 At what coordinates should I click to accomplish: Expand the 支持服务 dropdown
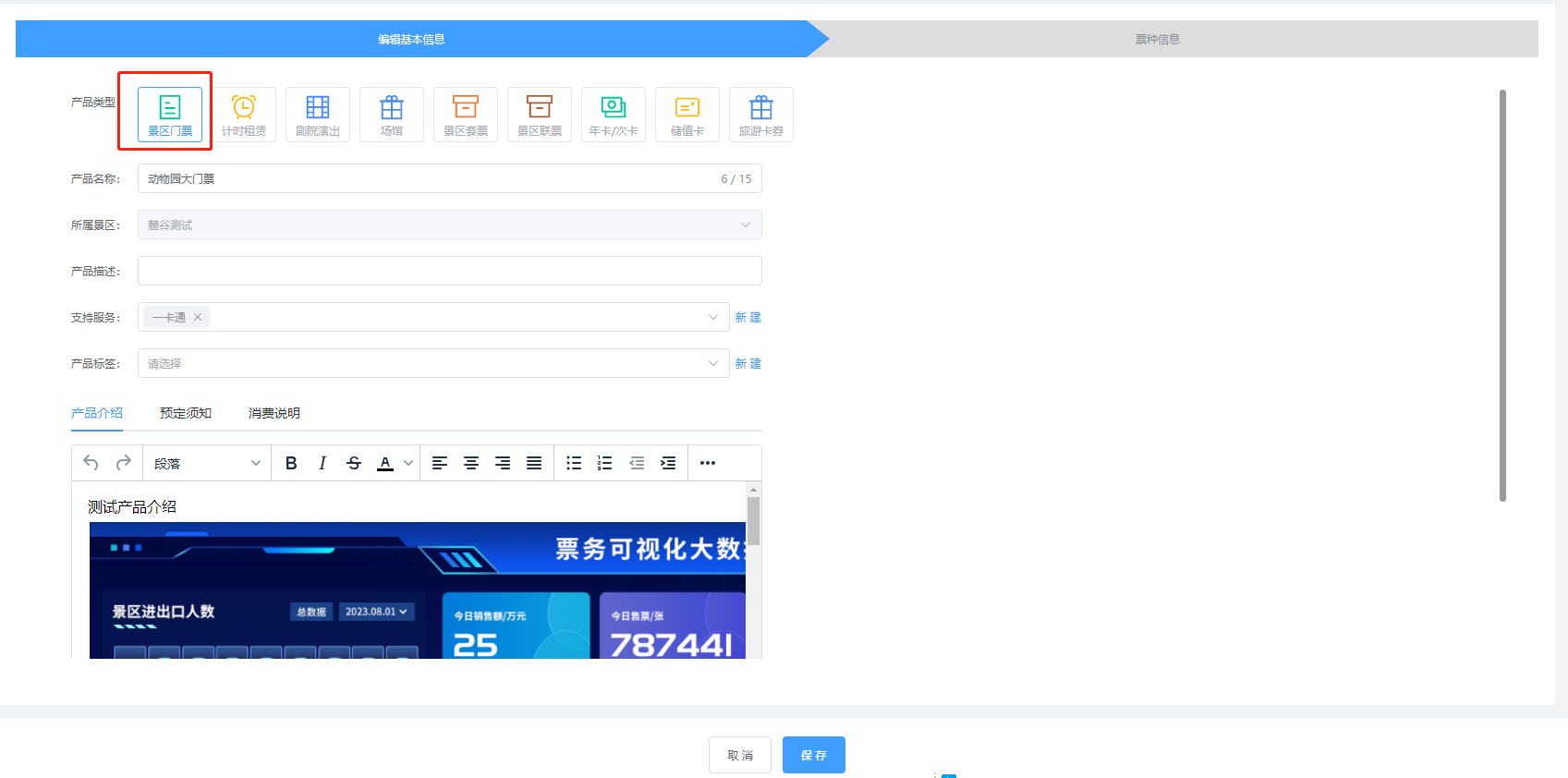click(x=712, y=317)
